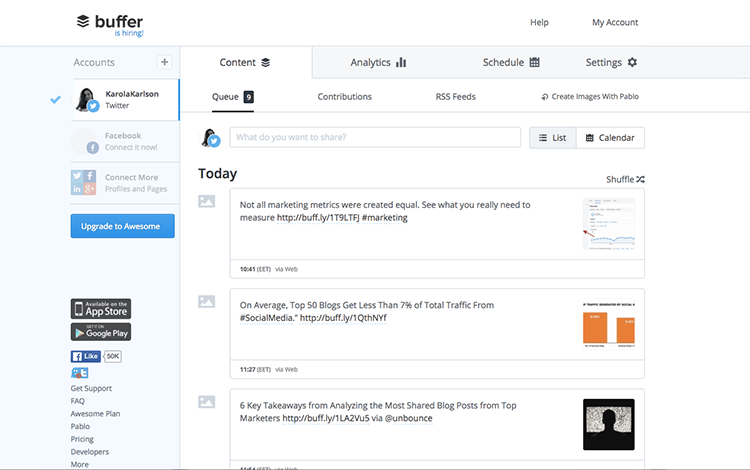The width and height of the screenshot is (750, 470).
Task: Open marketing metrics chart thumbnail
Action: tap(609, 224)
